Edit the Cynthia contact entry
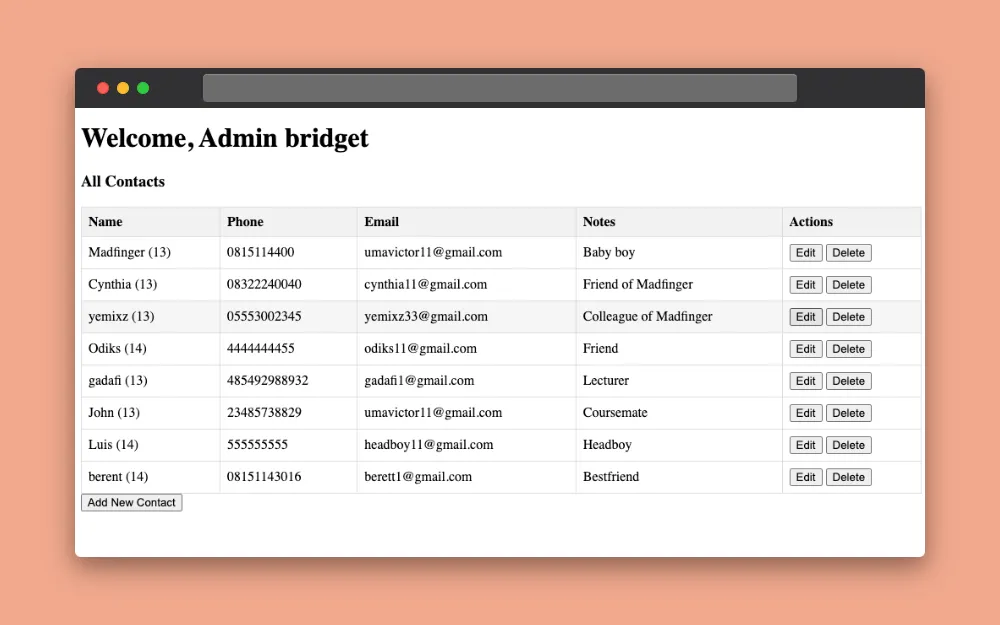The image size is (1000, 625). 805,285
